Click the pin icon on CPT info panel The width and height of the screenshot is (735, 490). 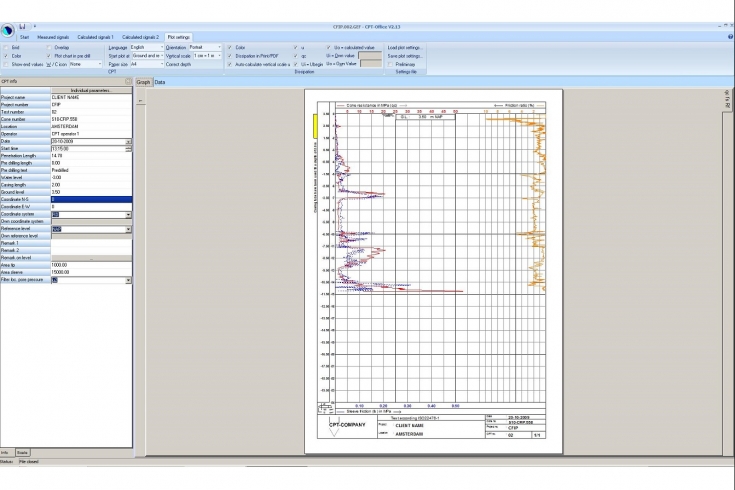[128, 79]
